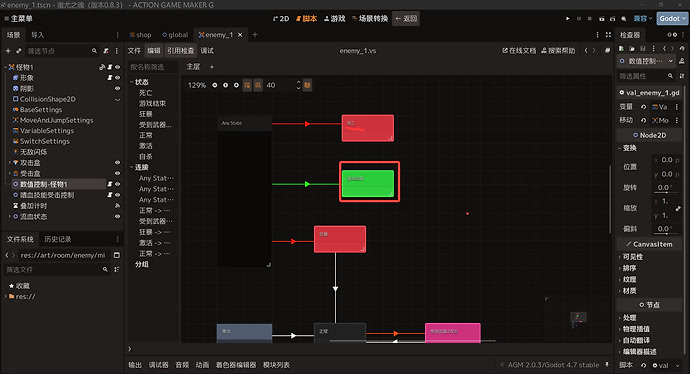Click the pause button in the top bar

click(x=579, y=18)
